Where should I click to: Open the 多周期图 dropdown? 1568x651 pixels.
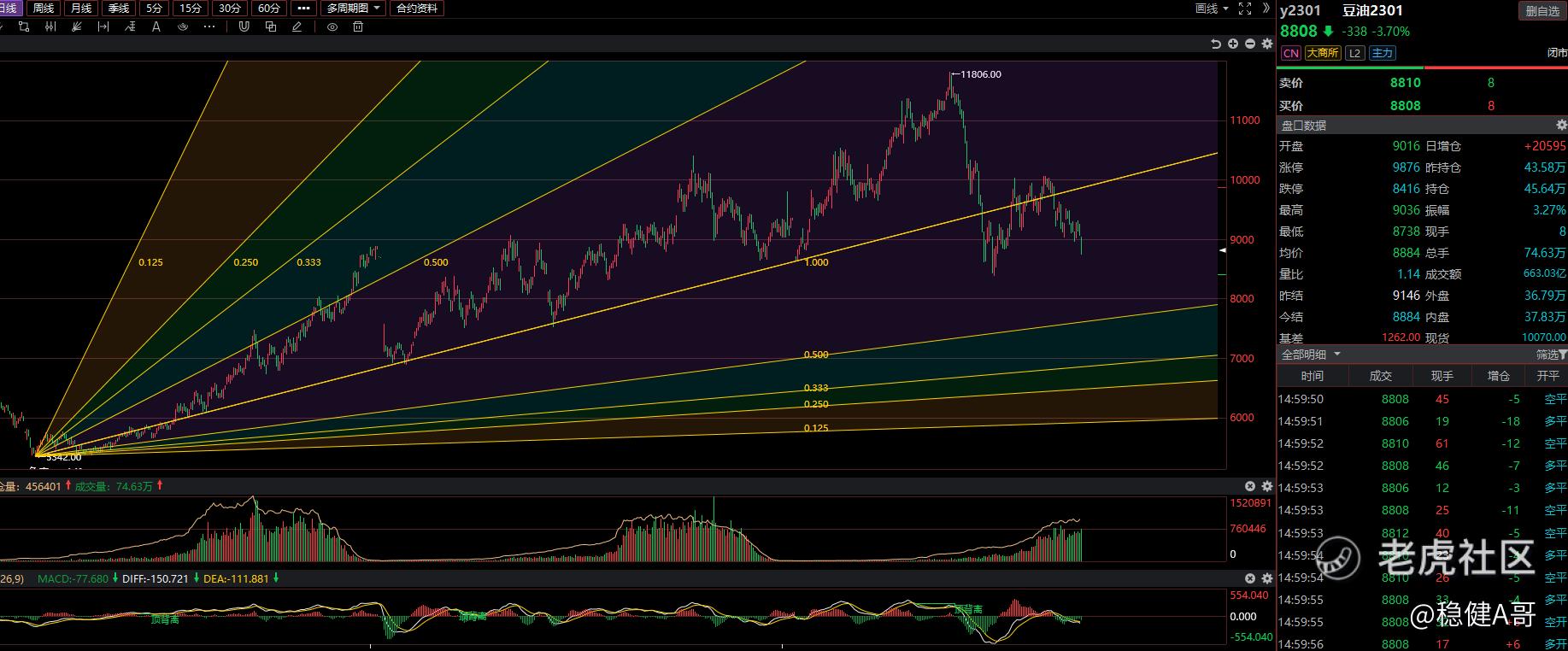tap(353, 9)
